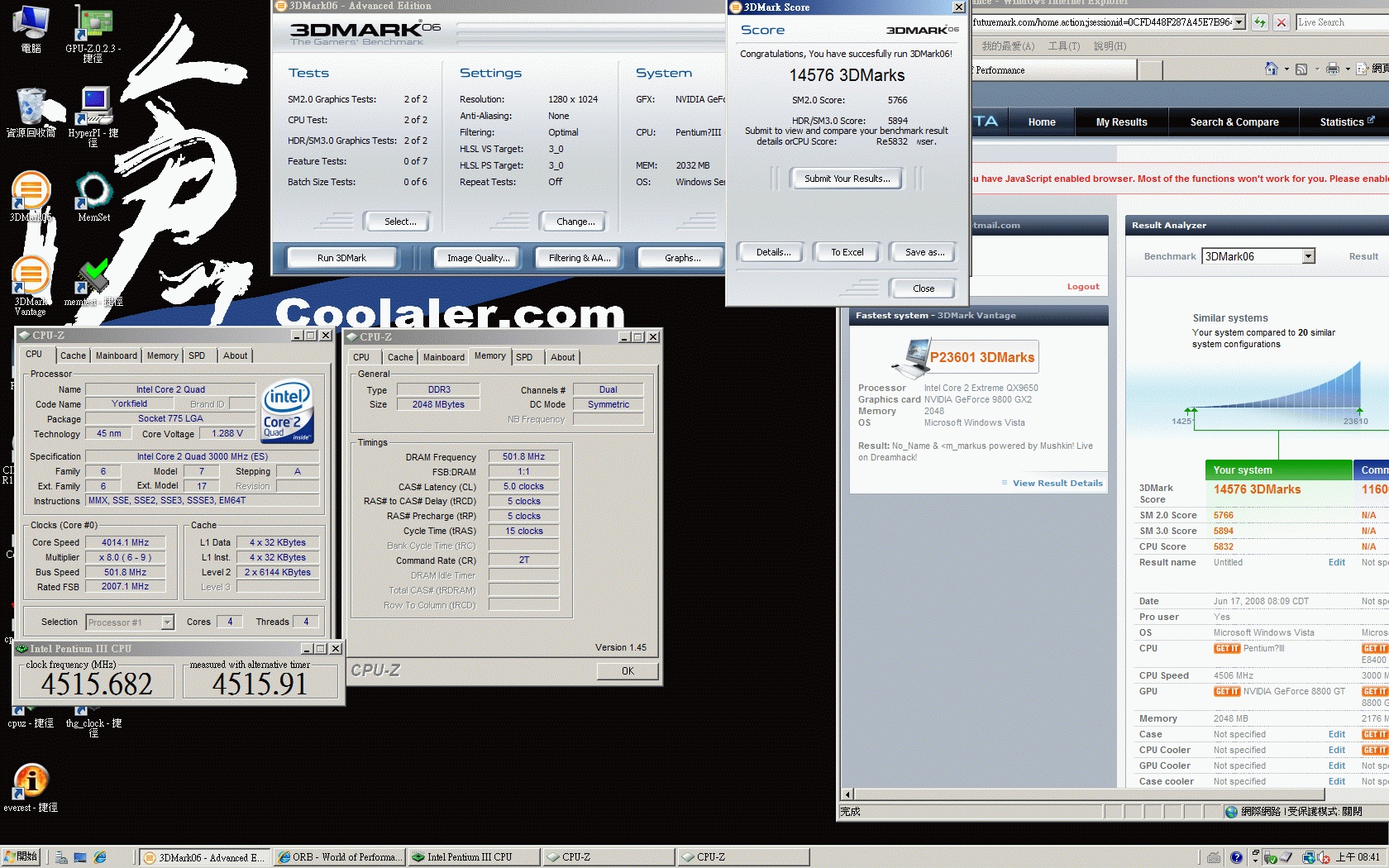Open Memory tab in left CPU-Z window
1389x868 pixels.
click(162, 355)
